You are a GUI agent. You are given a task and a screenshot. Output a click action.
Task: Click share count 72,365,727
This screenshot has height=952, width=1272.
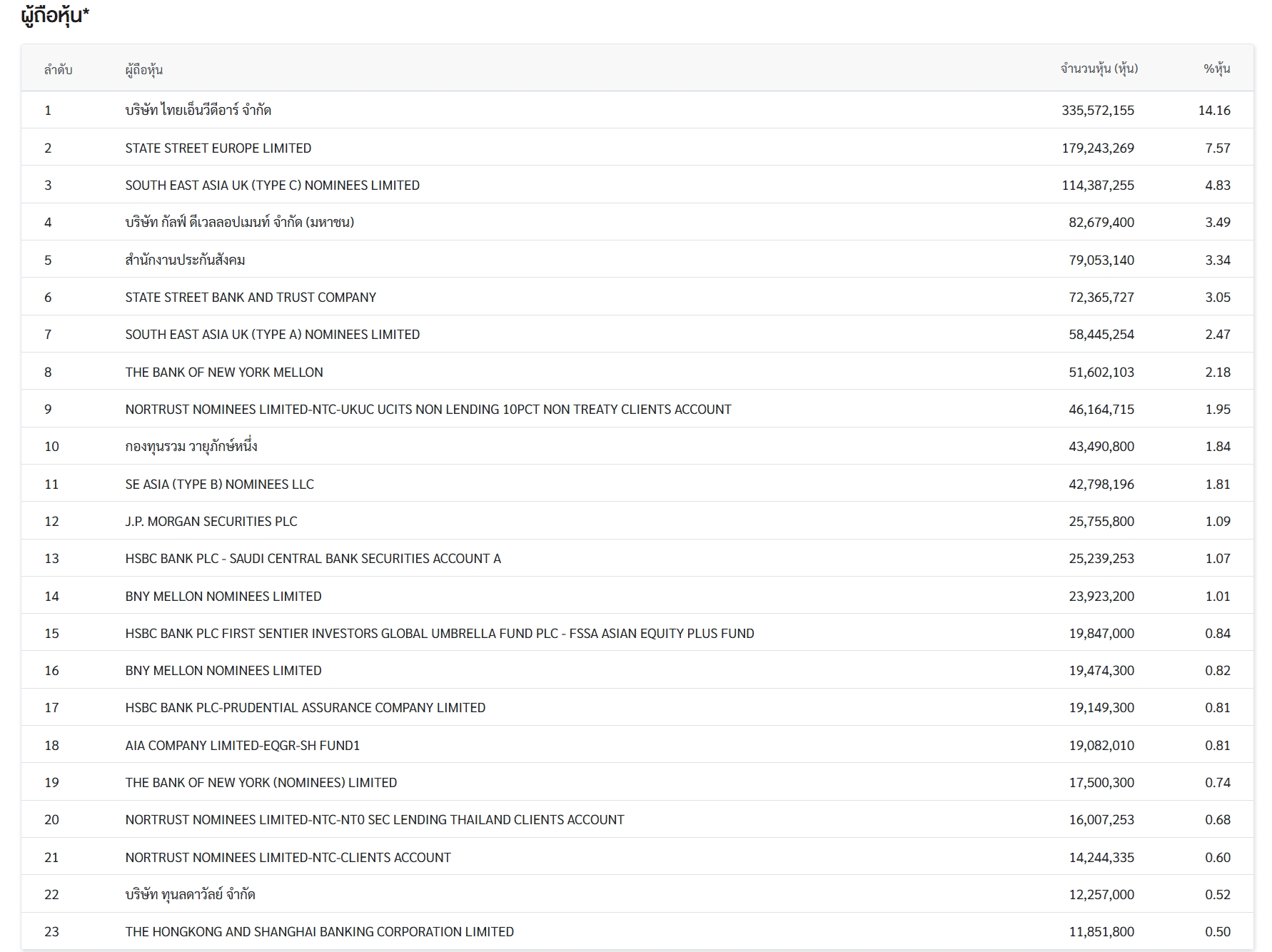(x=1101, y=297)
